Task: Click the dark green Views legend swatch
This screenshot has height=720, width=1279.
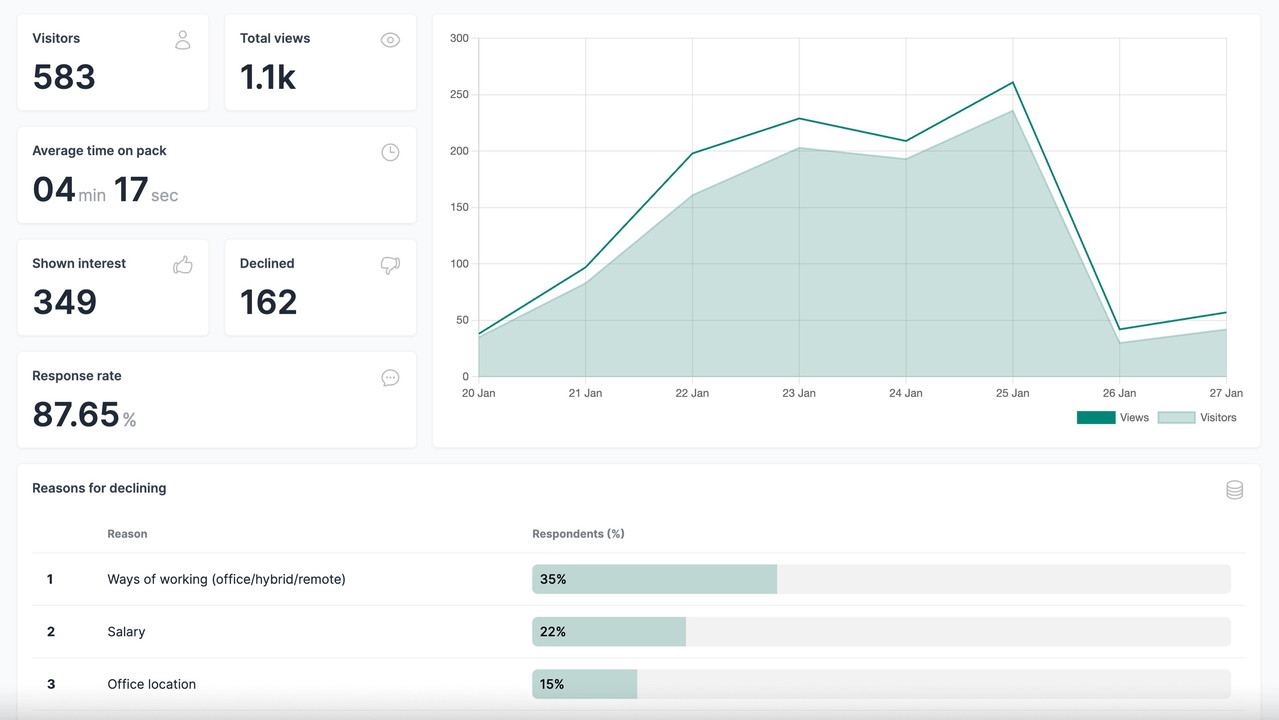Action: coord(1095,418)
